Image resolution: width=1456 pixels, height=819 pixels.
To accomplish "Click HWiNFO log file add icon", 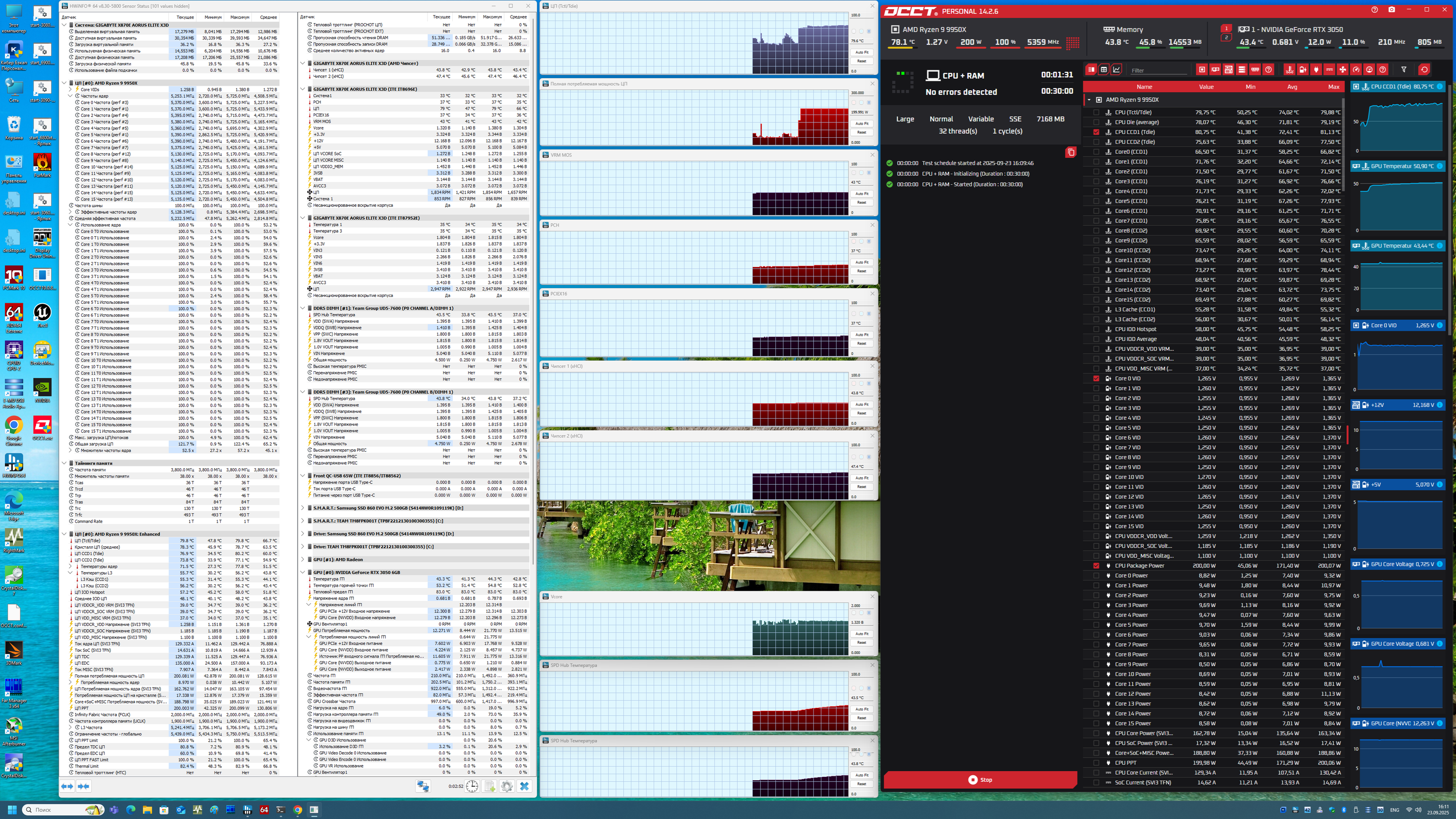I will click(x=490, y=786).
